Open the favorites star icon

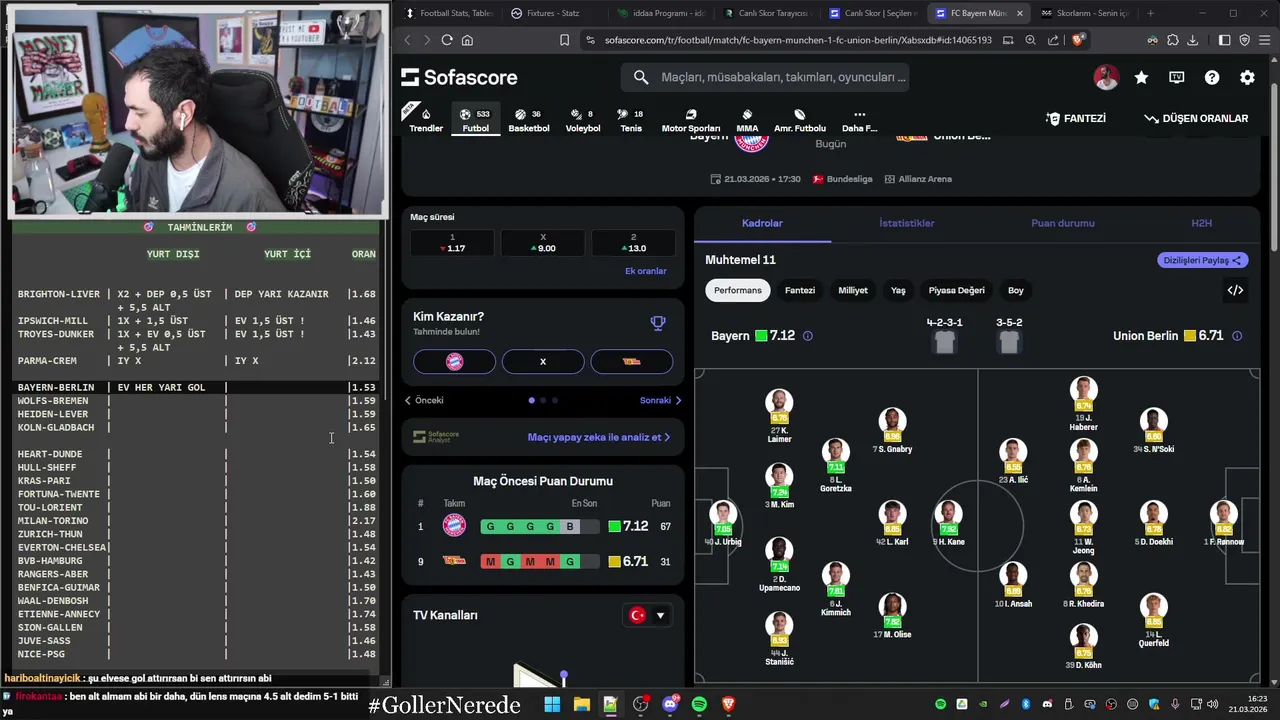pos(1141,77)
